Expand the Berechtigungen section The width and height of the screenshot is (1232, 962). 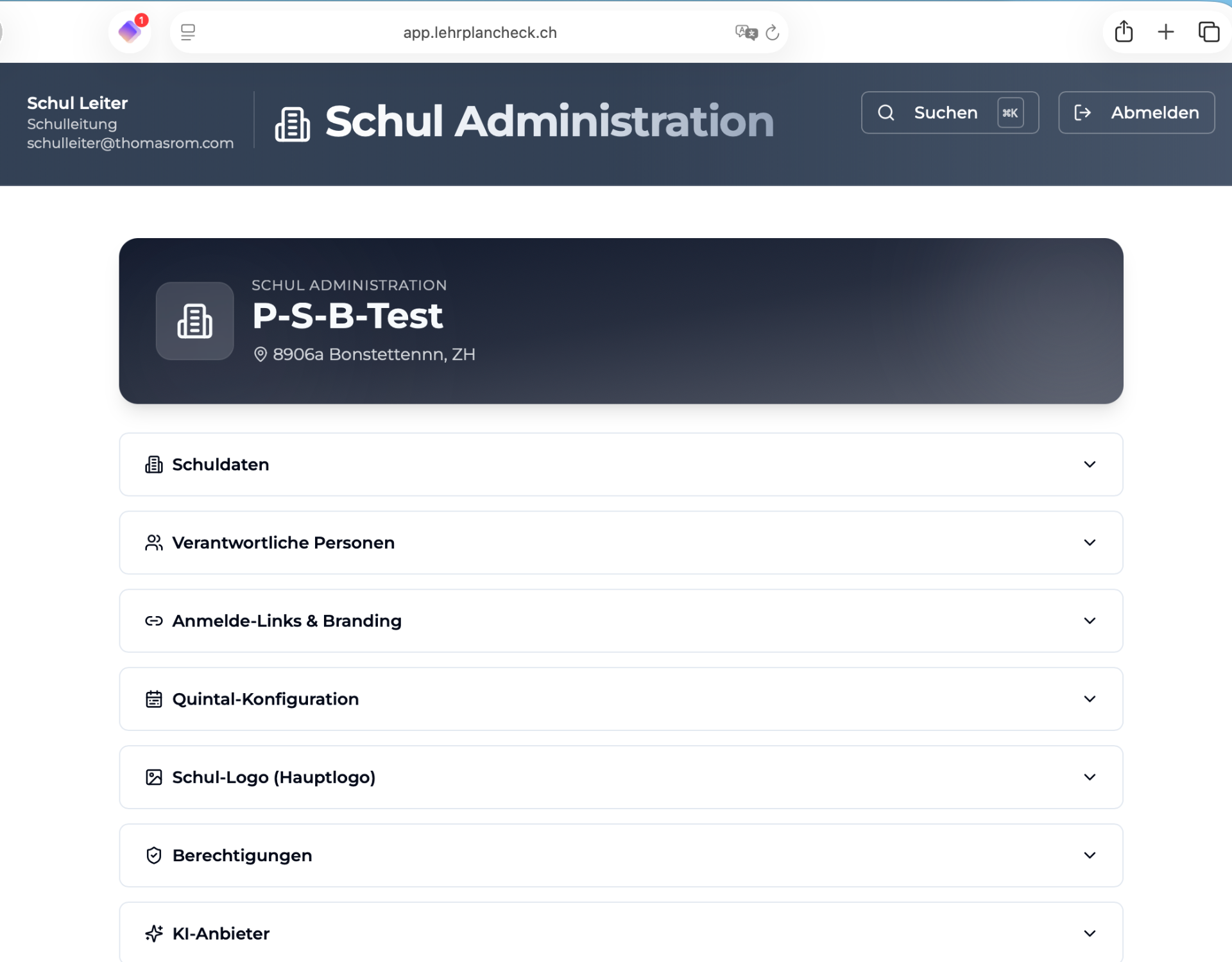[620, 855]
